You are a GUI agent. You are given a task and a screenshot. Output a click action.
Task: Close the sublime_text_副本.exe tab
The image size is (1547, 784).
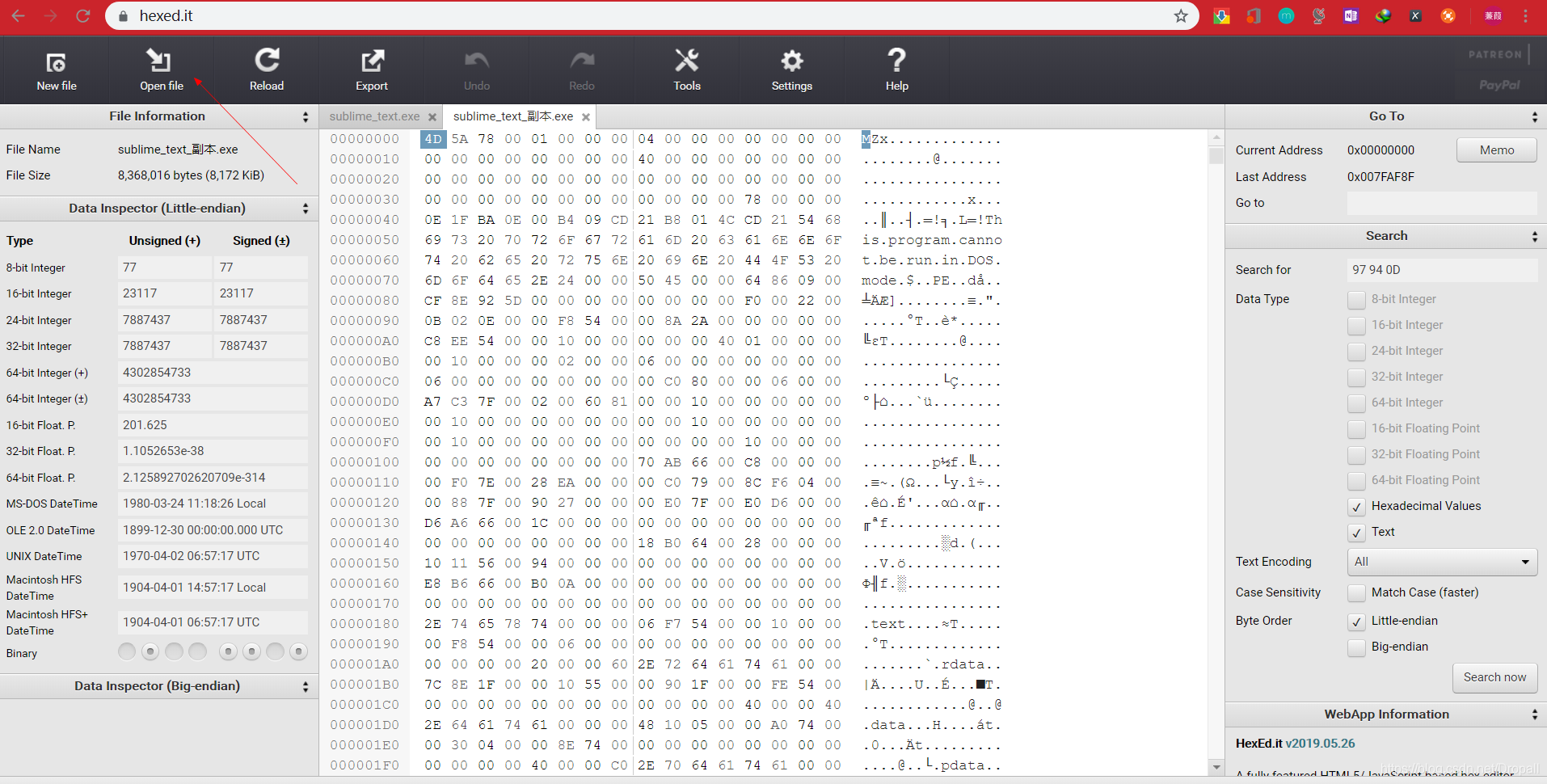(x=586, y=117)
